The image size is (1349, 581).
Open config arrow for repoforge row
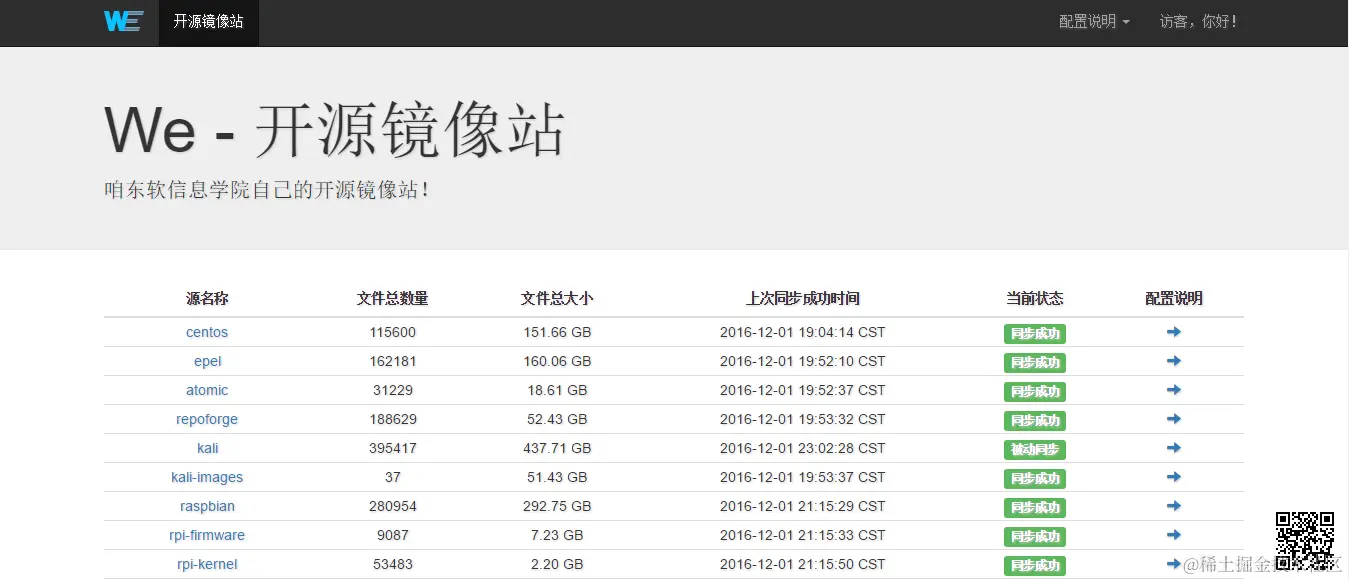point(1174,419)
